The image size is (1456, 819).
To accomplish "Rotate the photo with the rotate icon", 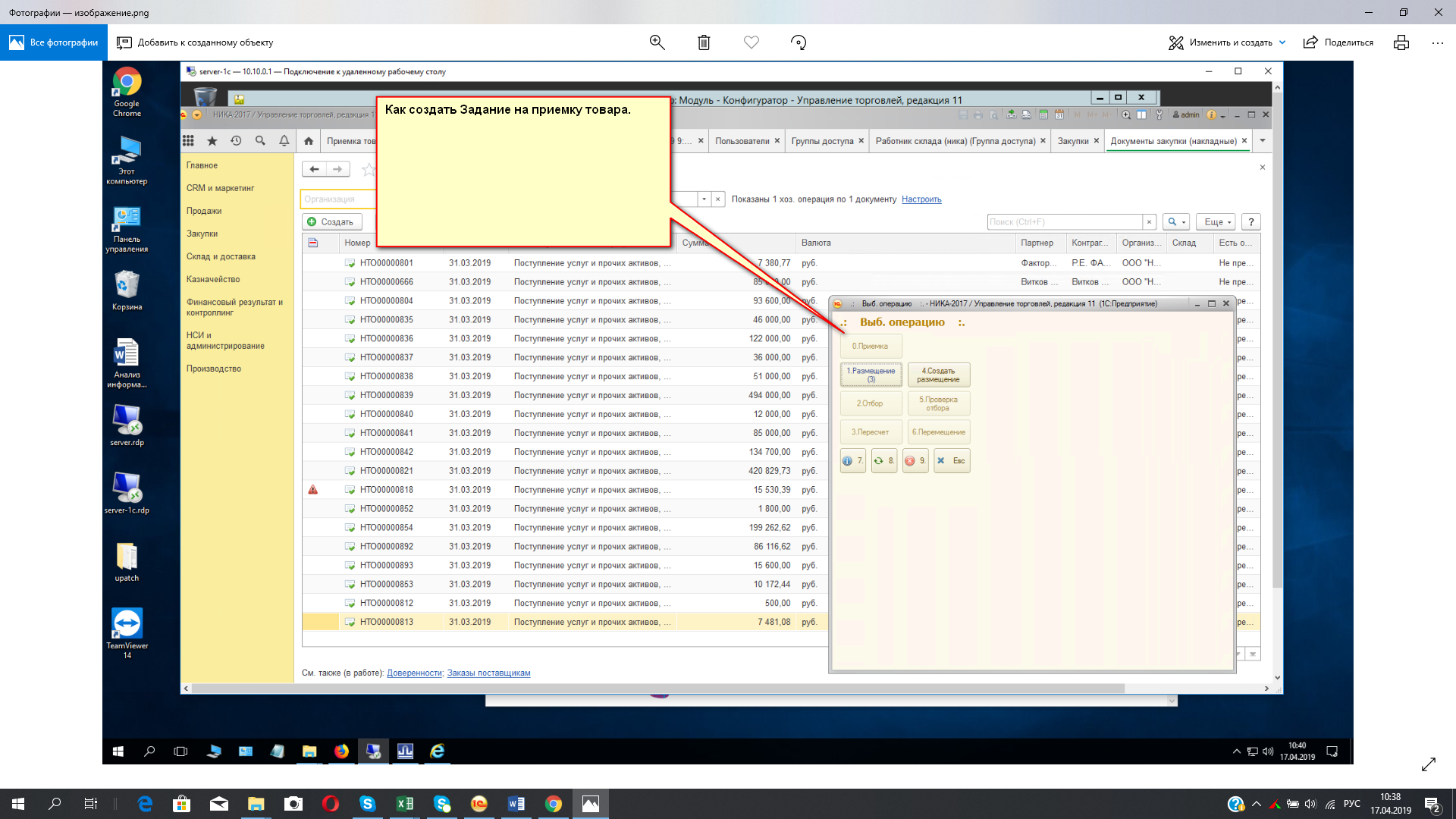I will pyautogui.click(x=798, y=42).
